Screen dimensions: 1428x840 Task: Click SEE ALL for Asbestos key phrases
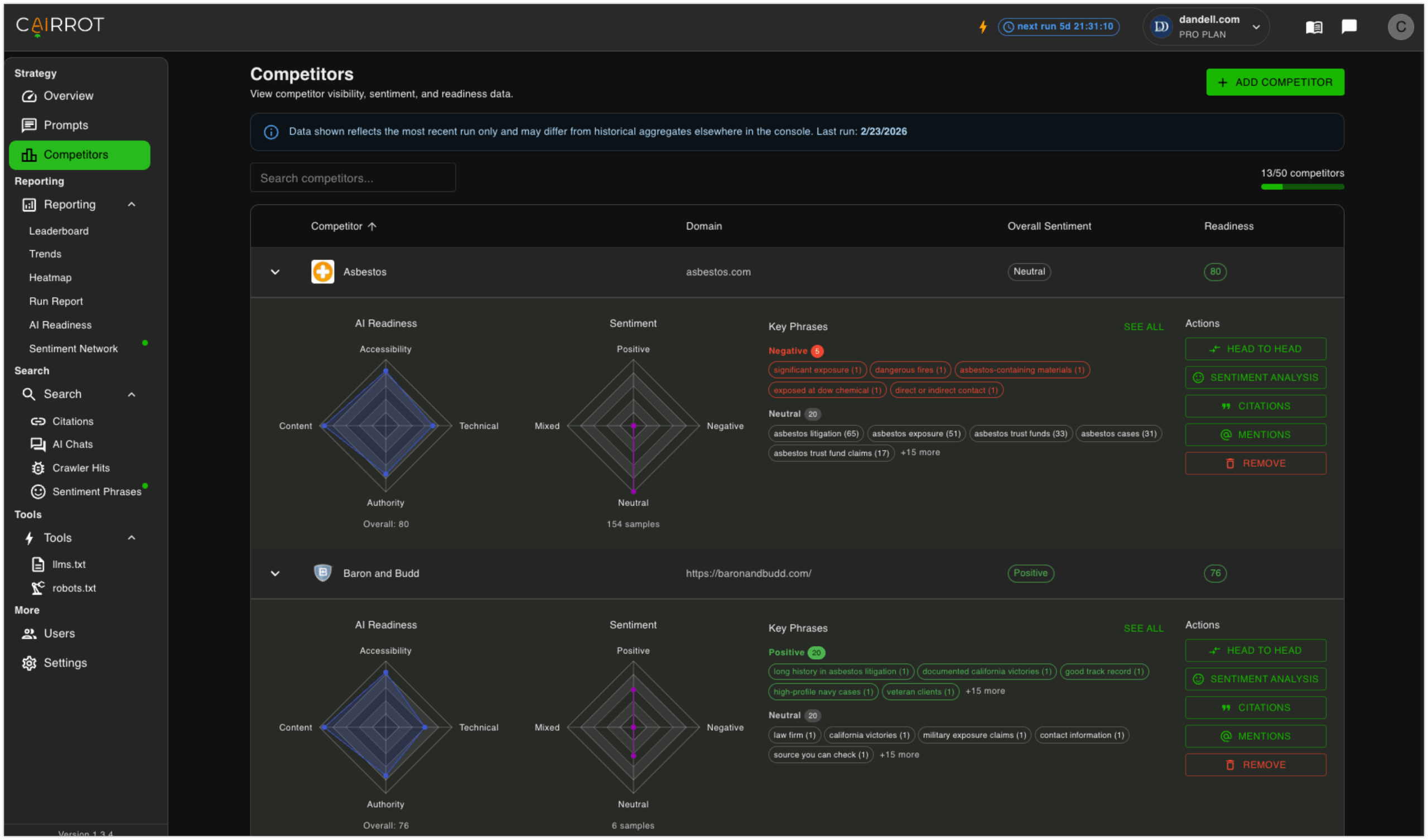click(x=1144, y=326)
